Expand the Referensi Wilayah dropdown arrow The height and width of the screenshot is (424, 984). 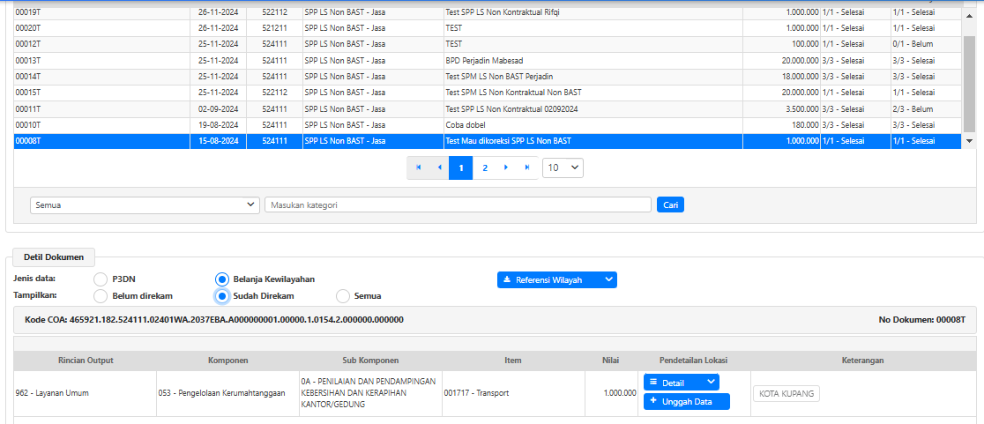tap(608, 280)
